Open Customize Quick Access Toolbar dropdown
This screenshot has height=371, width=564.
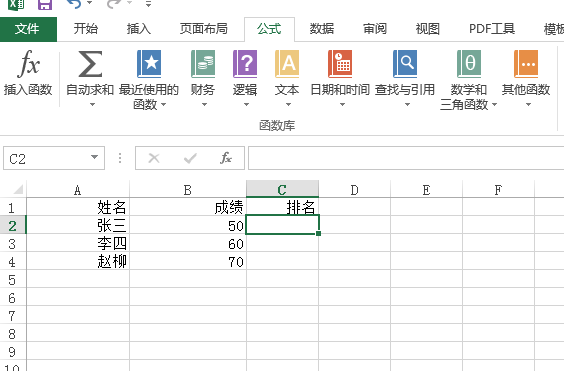click(148, 4)
